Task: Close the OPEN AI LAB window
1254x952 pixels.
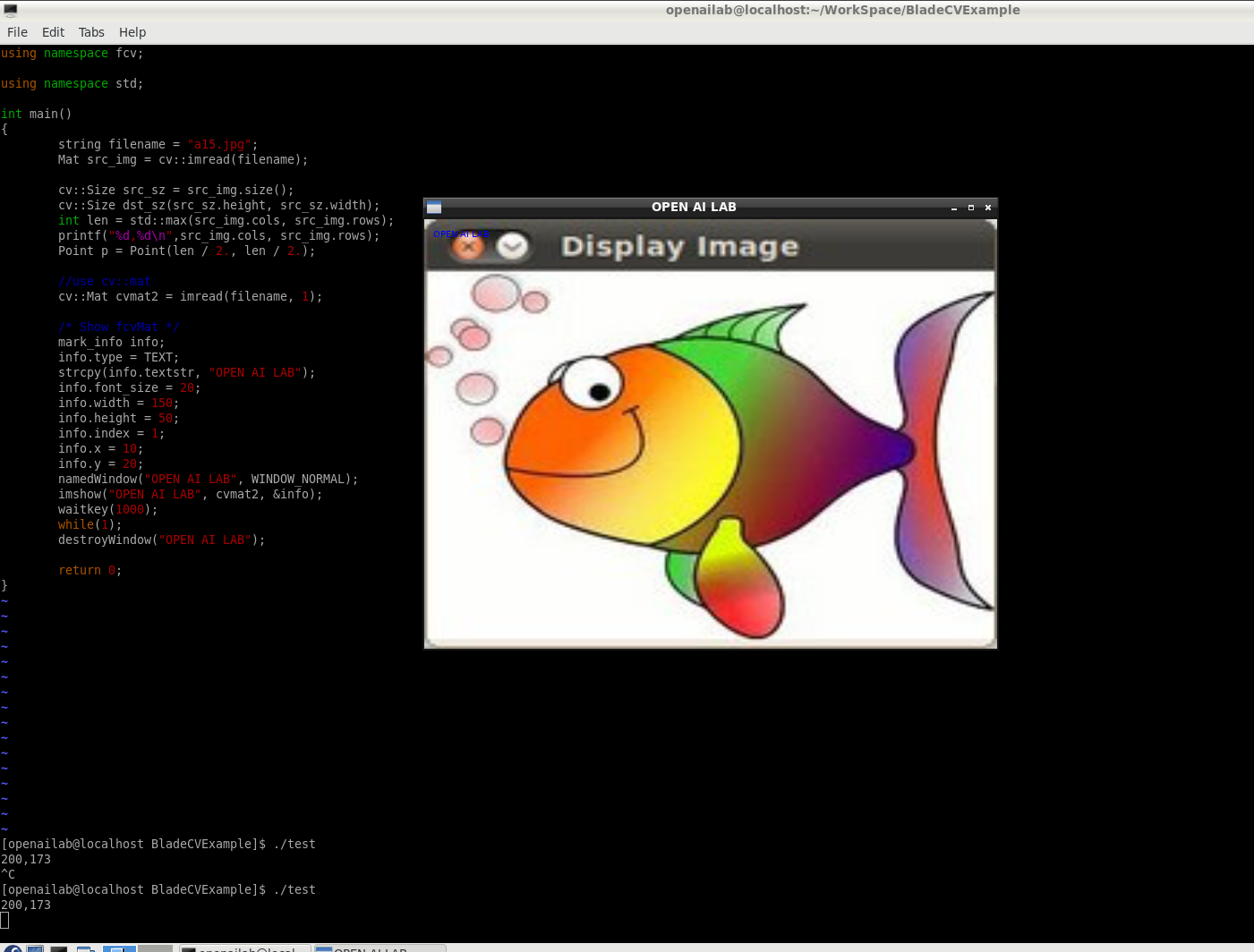Action: click(x=988, y=208)
